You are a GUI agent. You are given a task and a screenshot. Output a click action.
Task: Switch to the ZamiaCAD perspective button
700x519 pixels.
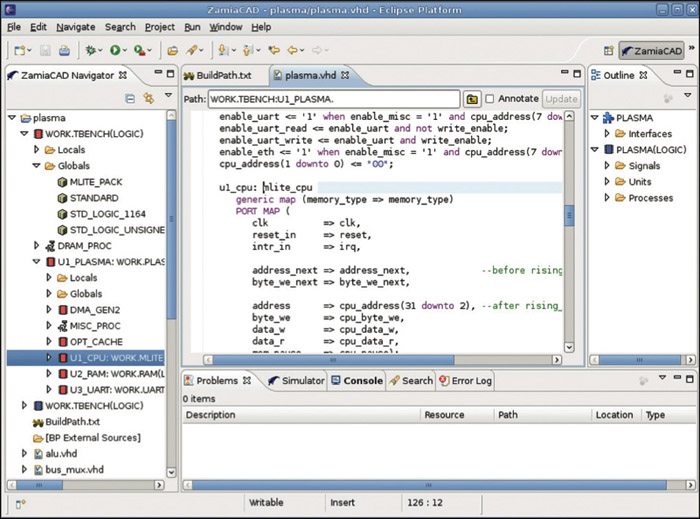click(651, 50)
